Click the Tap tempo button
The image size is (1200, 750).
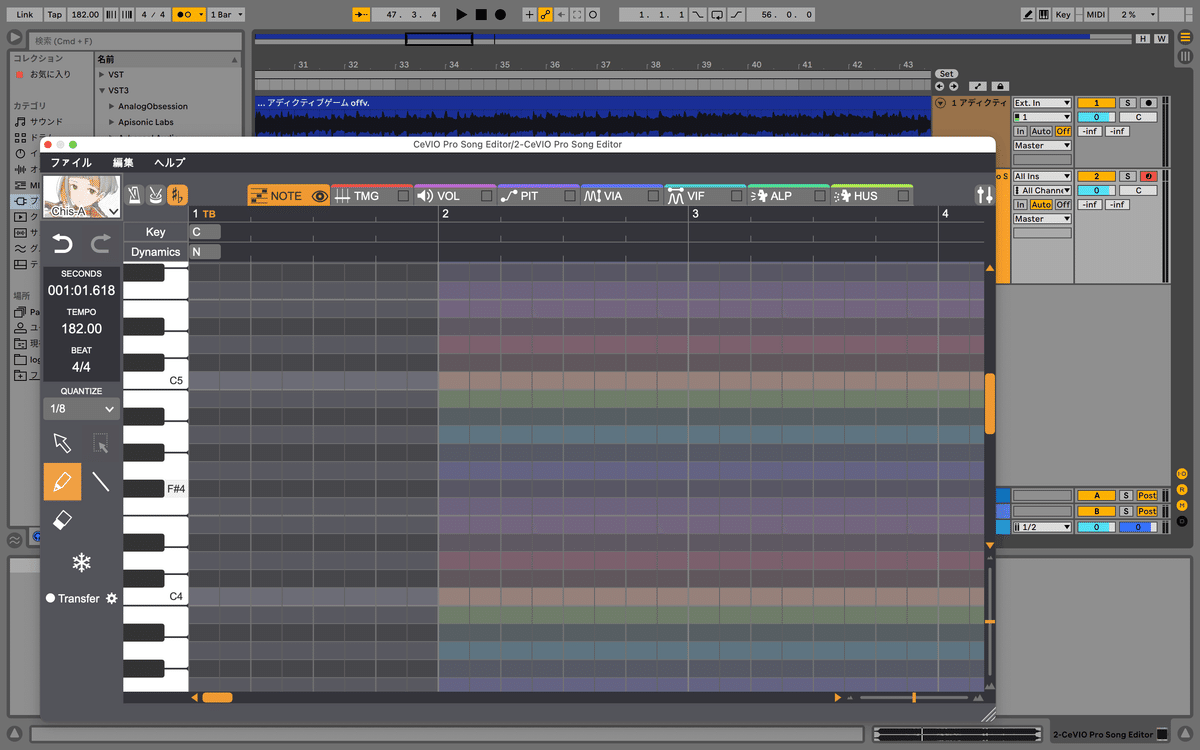[x=54, y=15]
